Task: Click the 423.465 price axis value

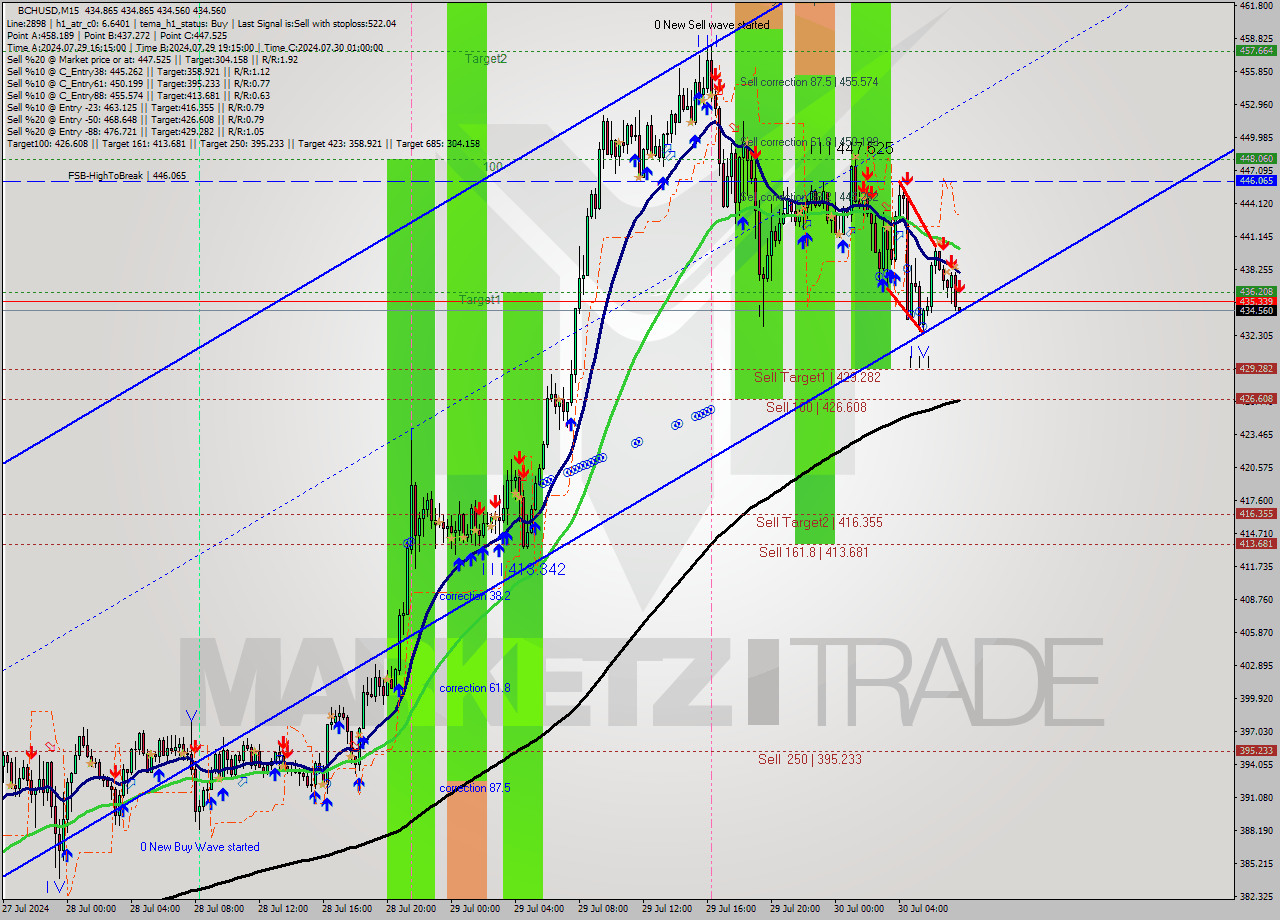Action: (x=1256, y=434)
